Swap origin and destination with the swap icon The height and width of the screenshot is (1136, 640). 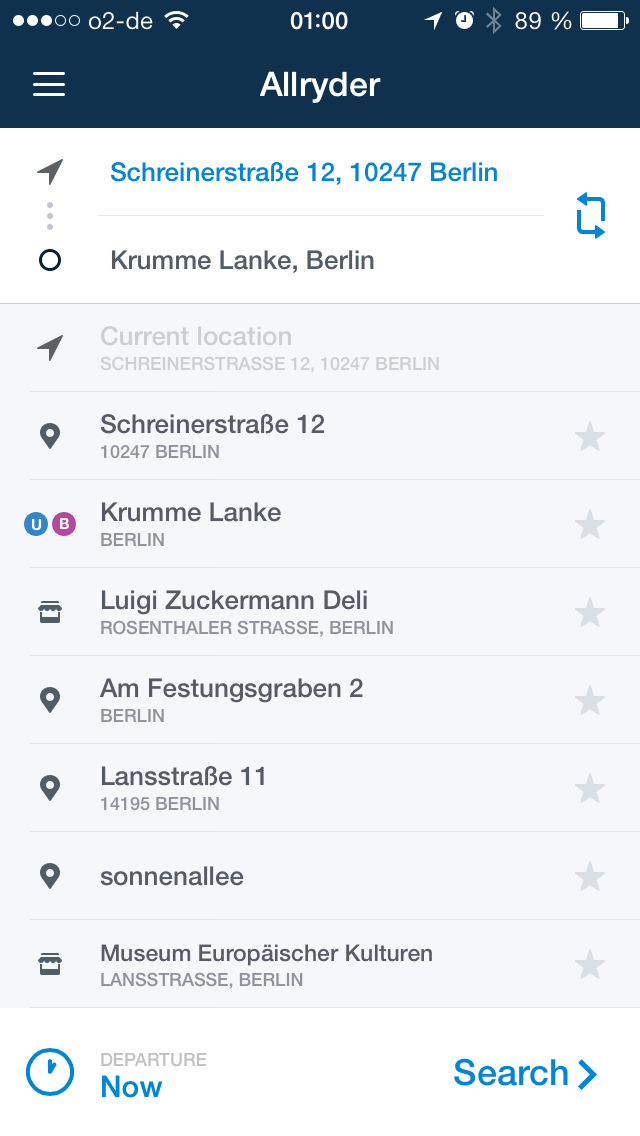tap(591, 216)
